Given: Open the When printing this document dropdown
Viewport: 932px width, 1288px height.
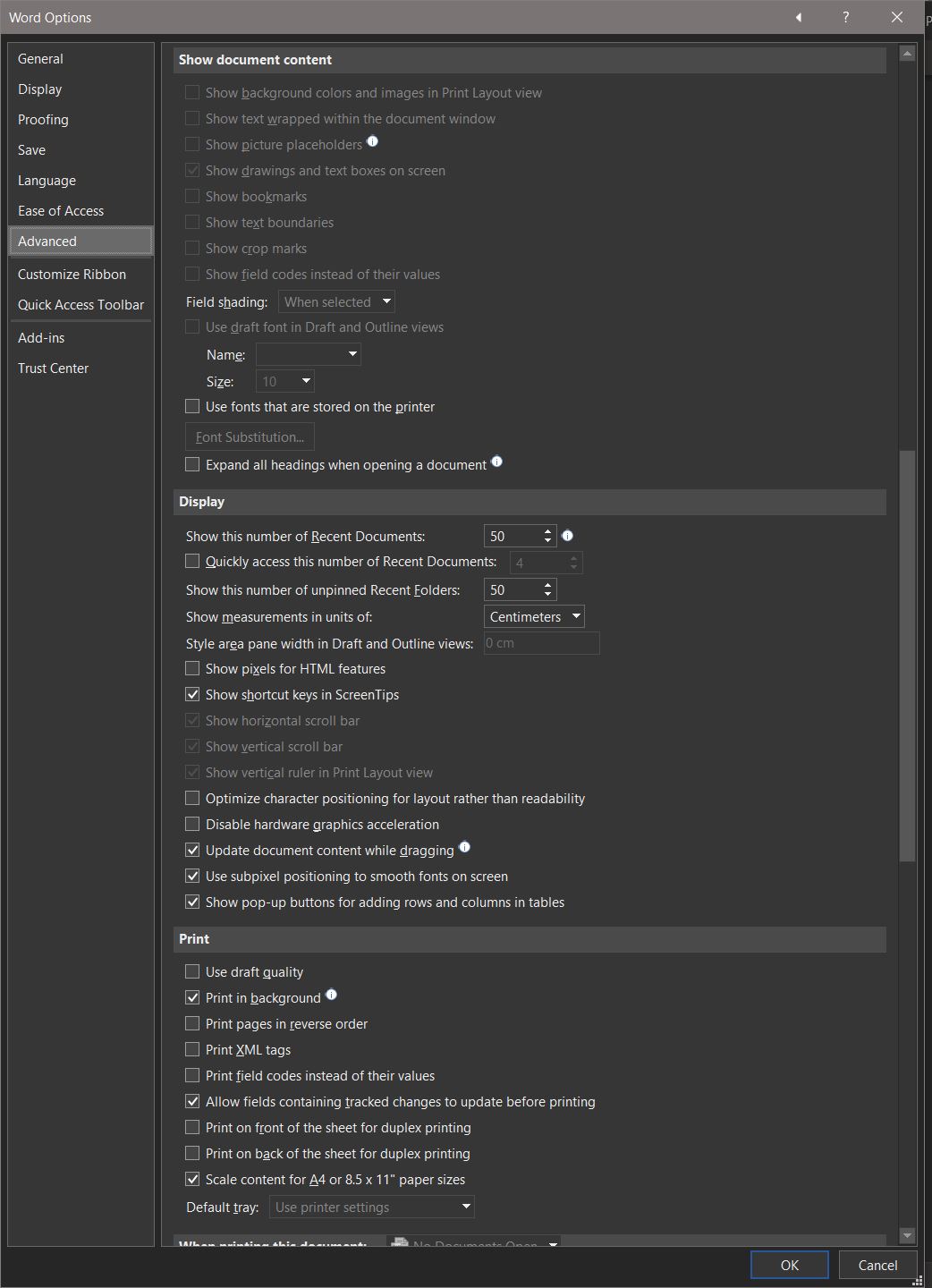Looking at the screenshot, I should coord(473,1242).
